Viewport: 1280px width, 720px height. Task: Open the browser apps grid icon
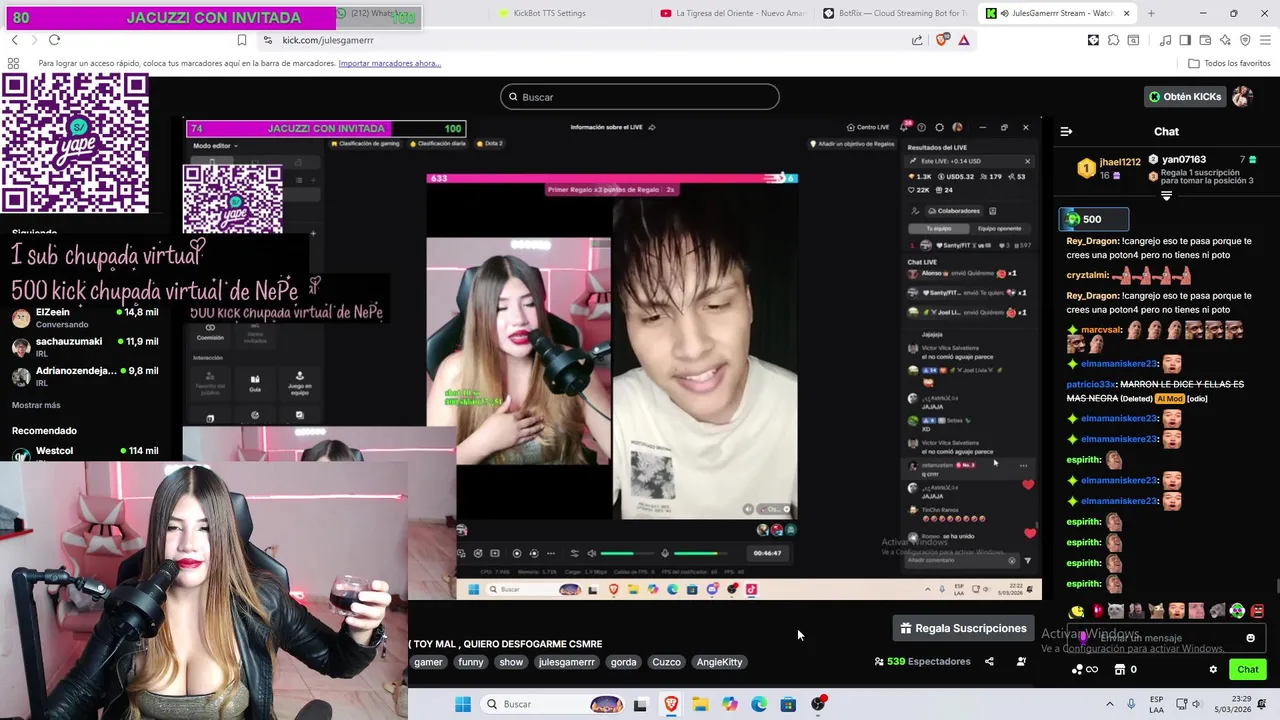coord(13,63)
